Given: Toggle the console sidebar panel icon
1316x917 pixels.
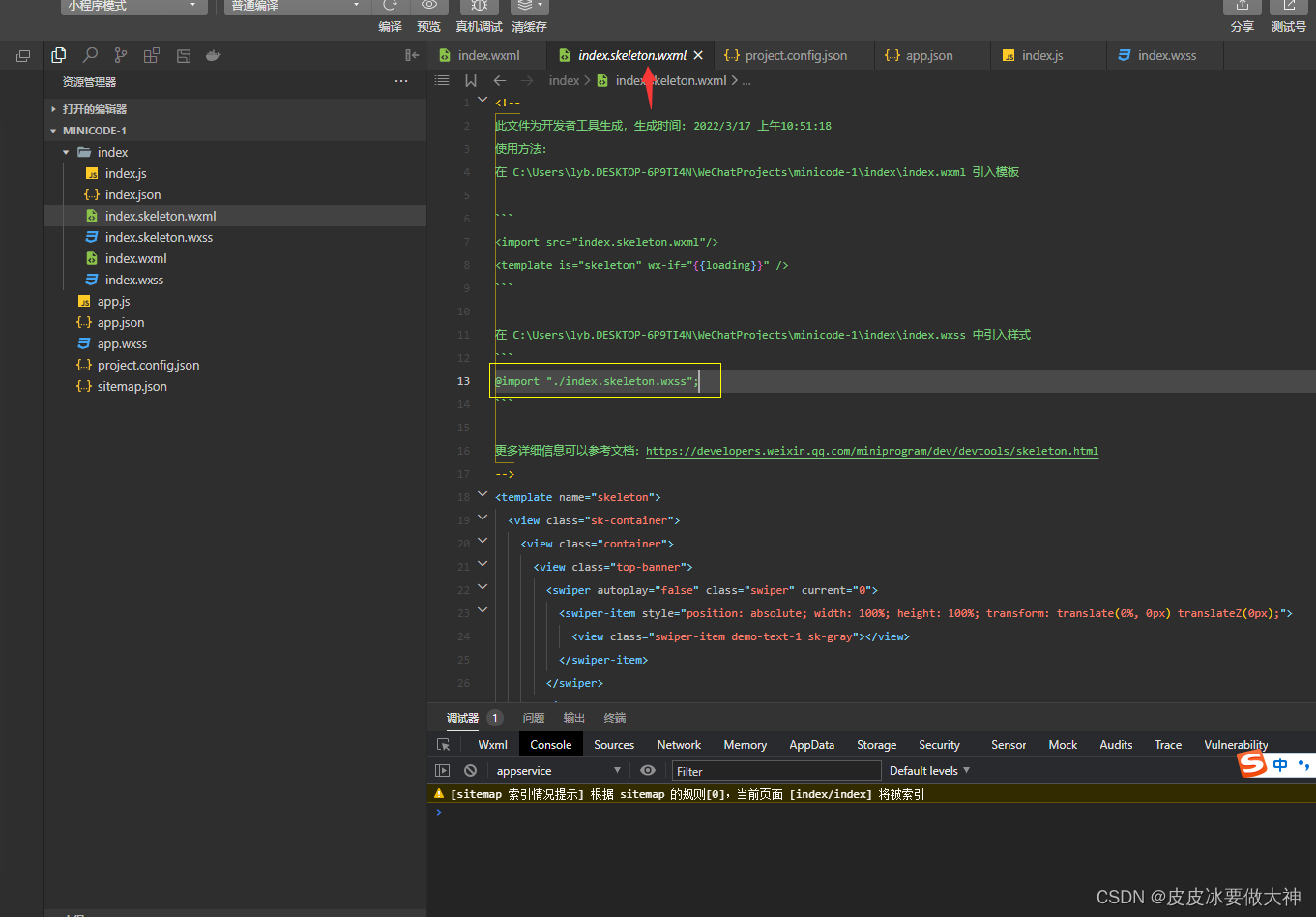Looking at the screenshot, I should [443, 770].
